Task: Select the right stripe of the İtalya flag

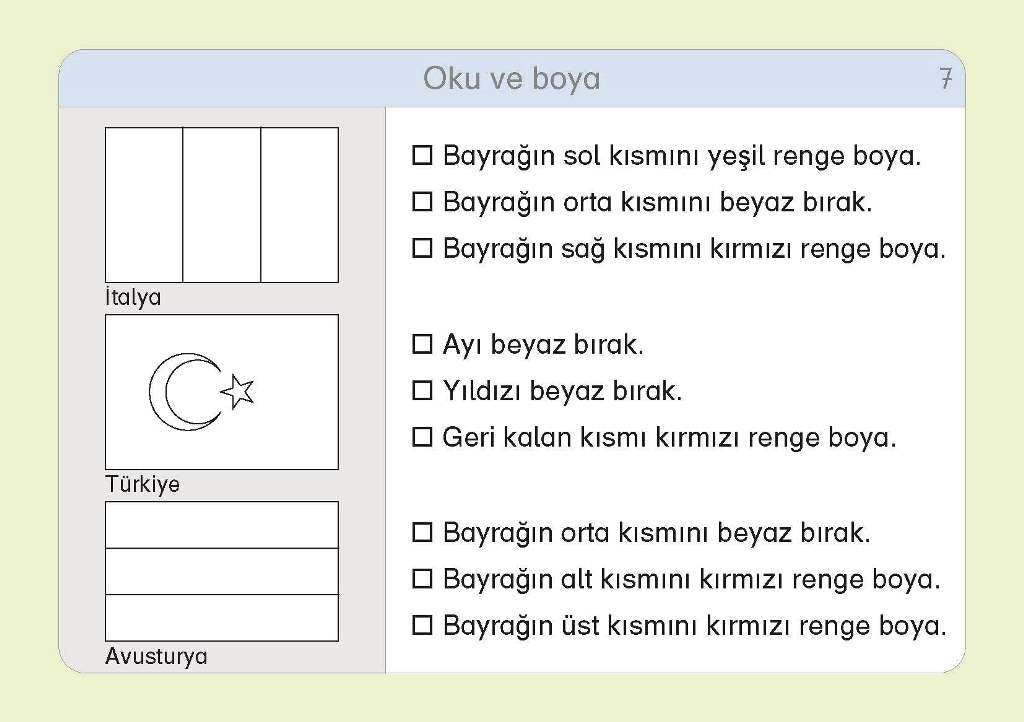Action: pyautogui.click(x=299, y=204)
